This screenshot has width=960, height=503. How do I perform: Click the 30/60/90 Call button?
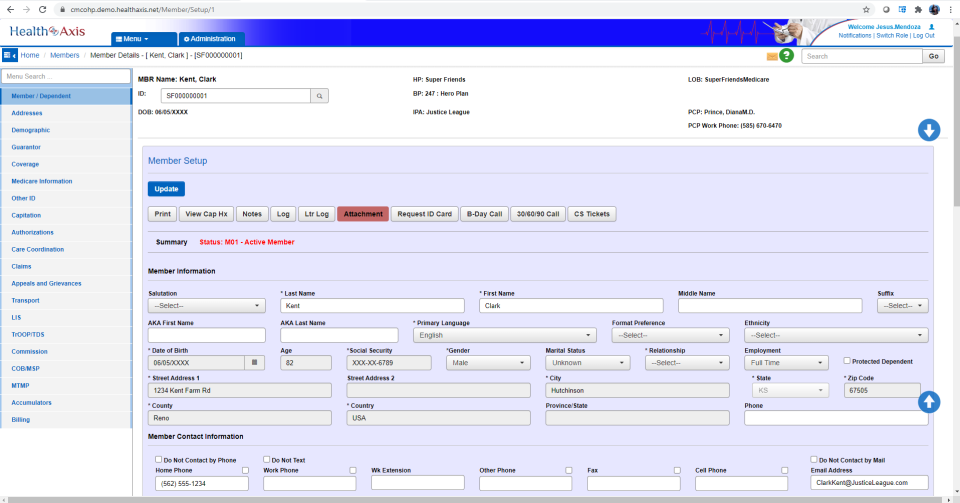pos(538,214)
